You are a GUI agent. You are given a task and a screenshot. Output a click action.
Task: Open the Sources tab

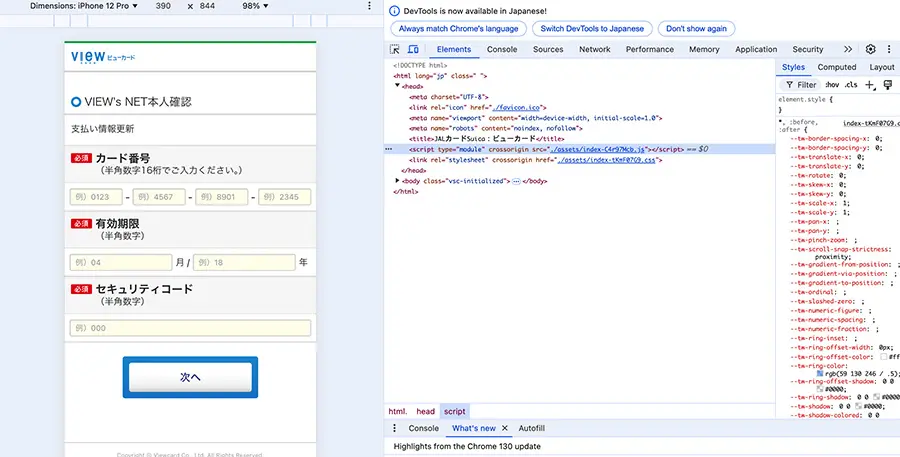tap(548, 49)
